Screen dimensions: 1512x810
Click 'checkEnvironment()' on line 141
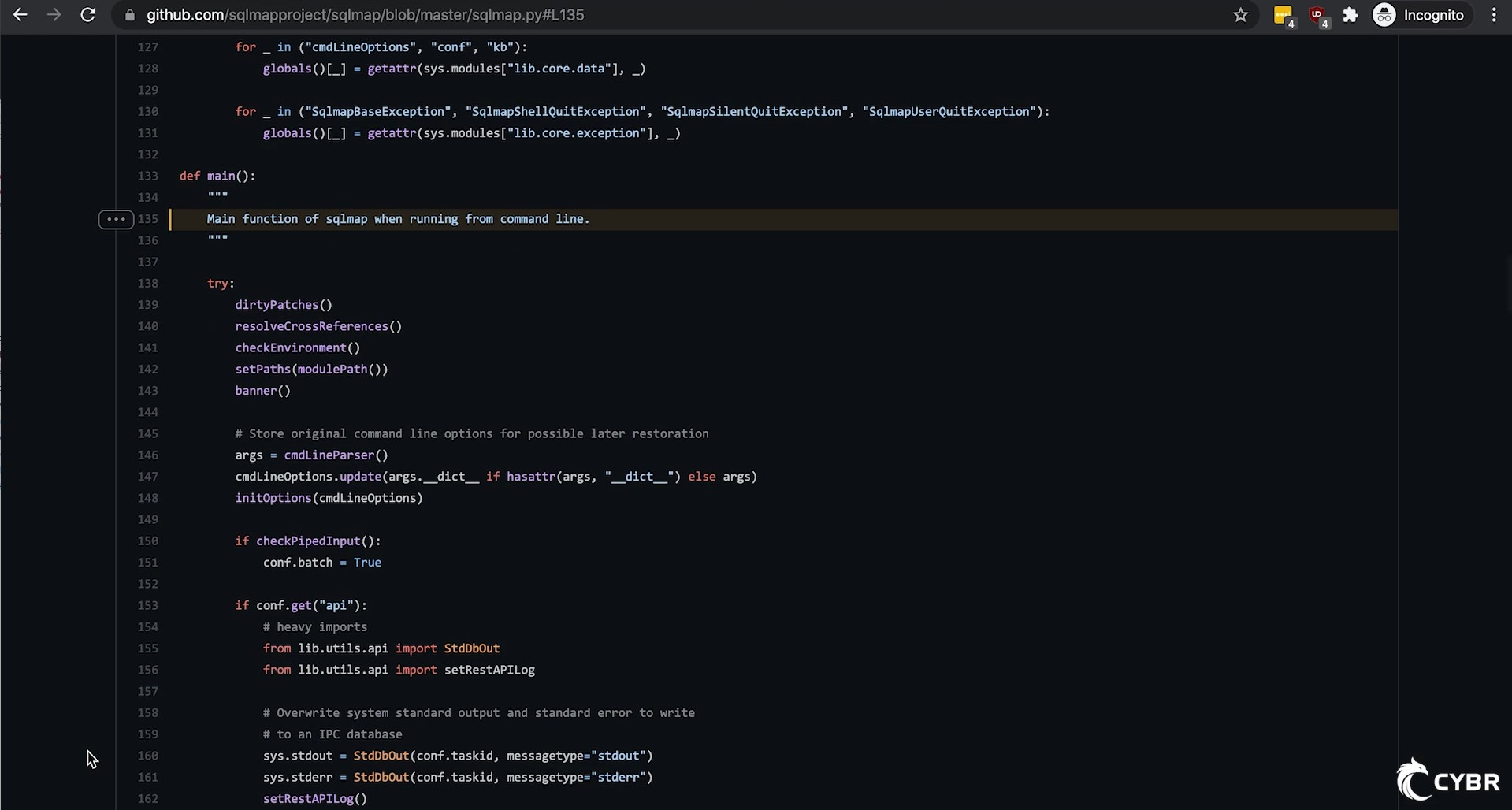(x=298, y=347)
